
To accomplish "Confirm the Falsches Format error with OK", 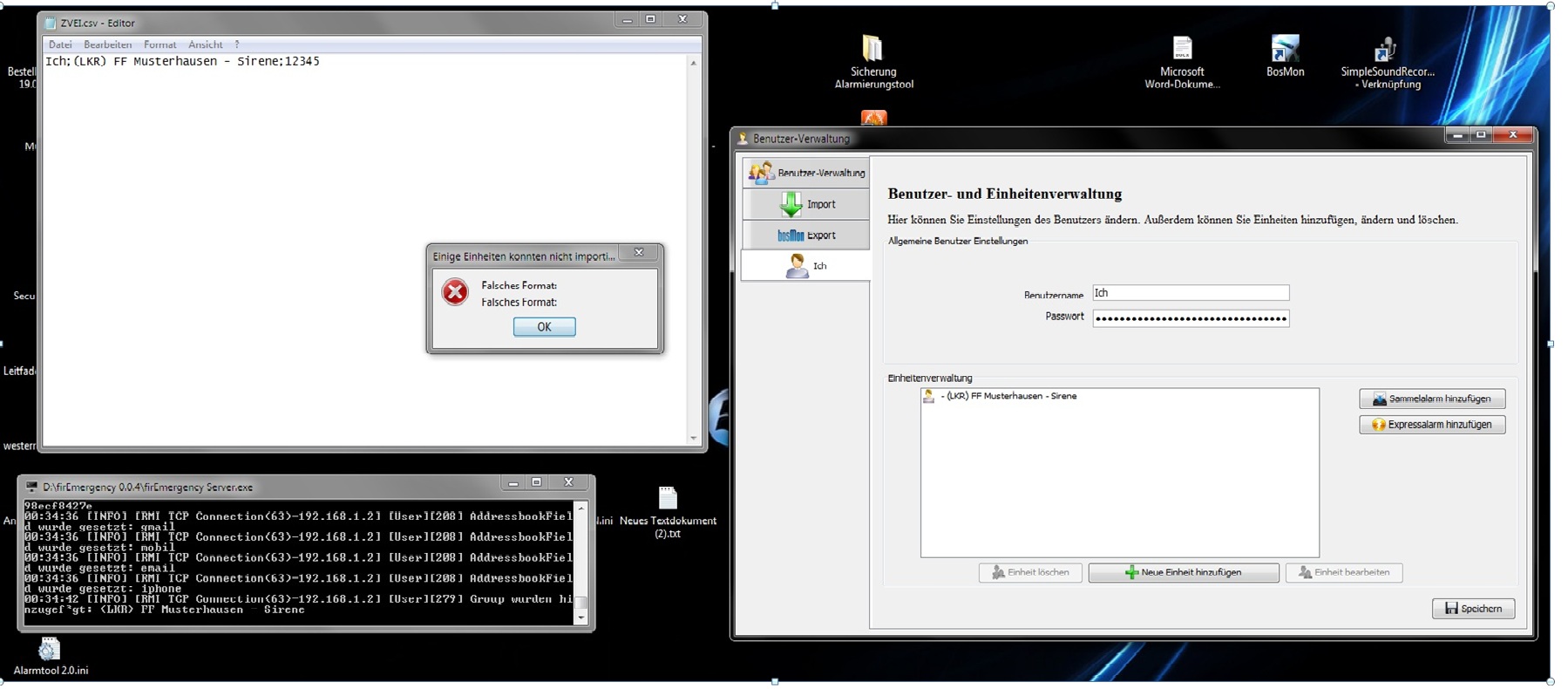I will point(544,327).
